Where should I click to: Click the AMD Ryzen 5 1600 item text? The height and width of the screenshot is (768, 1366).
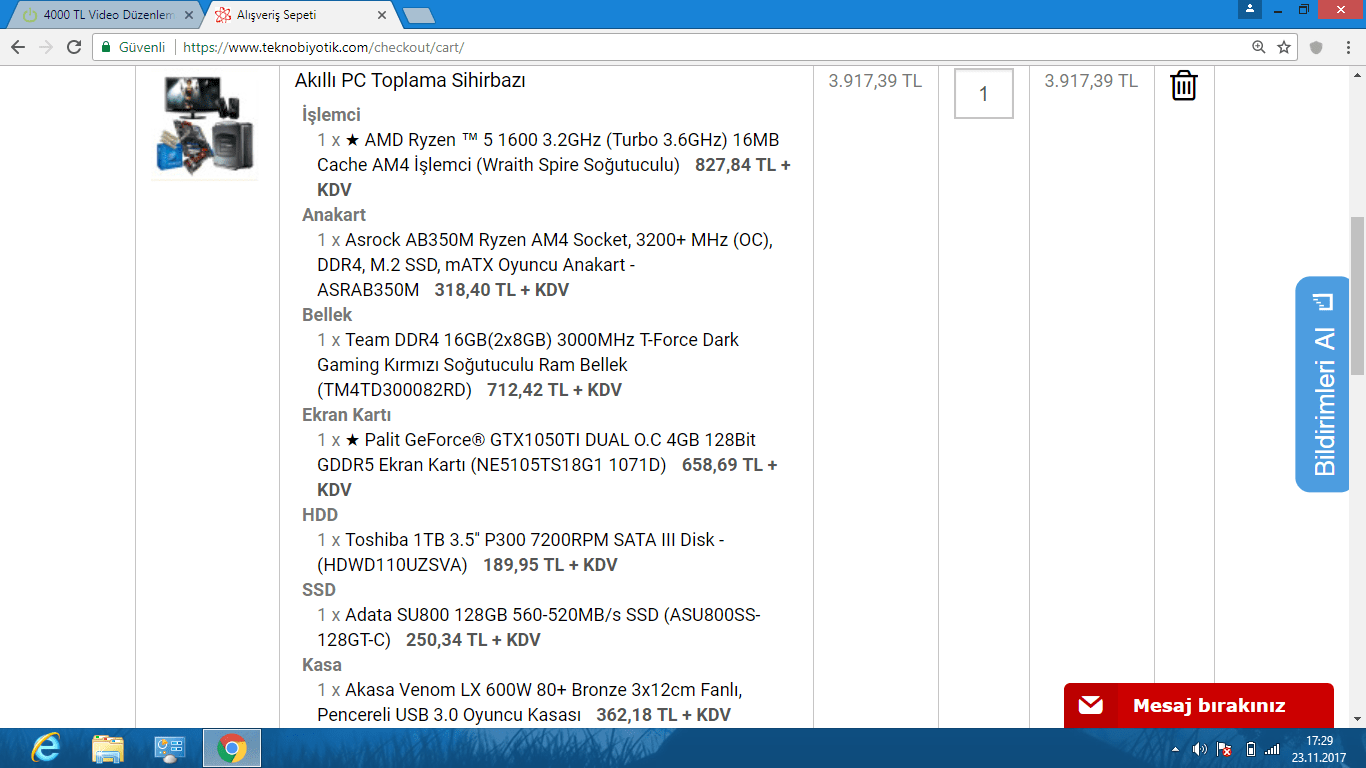tap(548, 152)
